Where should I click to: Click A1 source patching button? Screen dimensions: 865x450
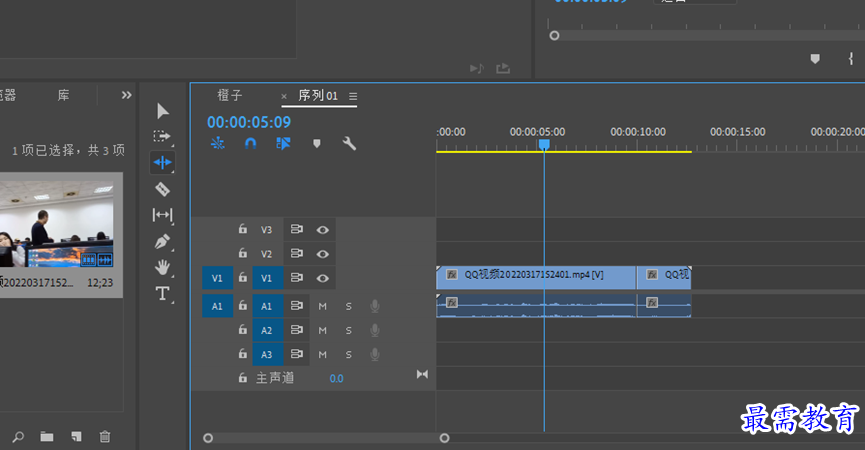point(217,306)
